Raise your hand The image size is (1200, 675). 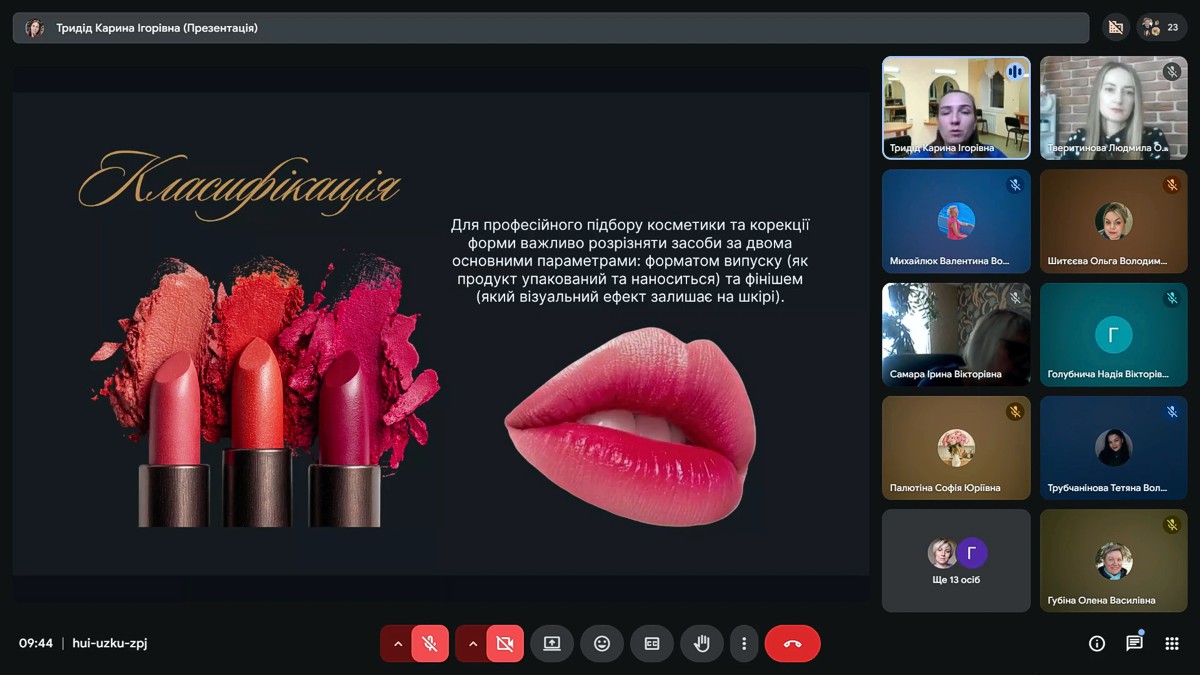pyautogui.click(x=702, y=644)
